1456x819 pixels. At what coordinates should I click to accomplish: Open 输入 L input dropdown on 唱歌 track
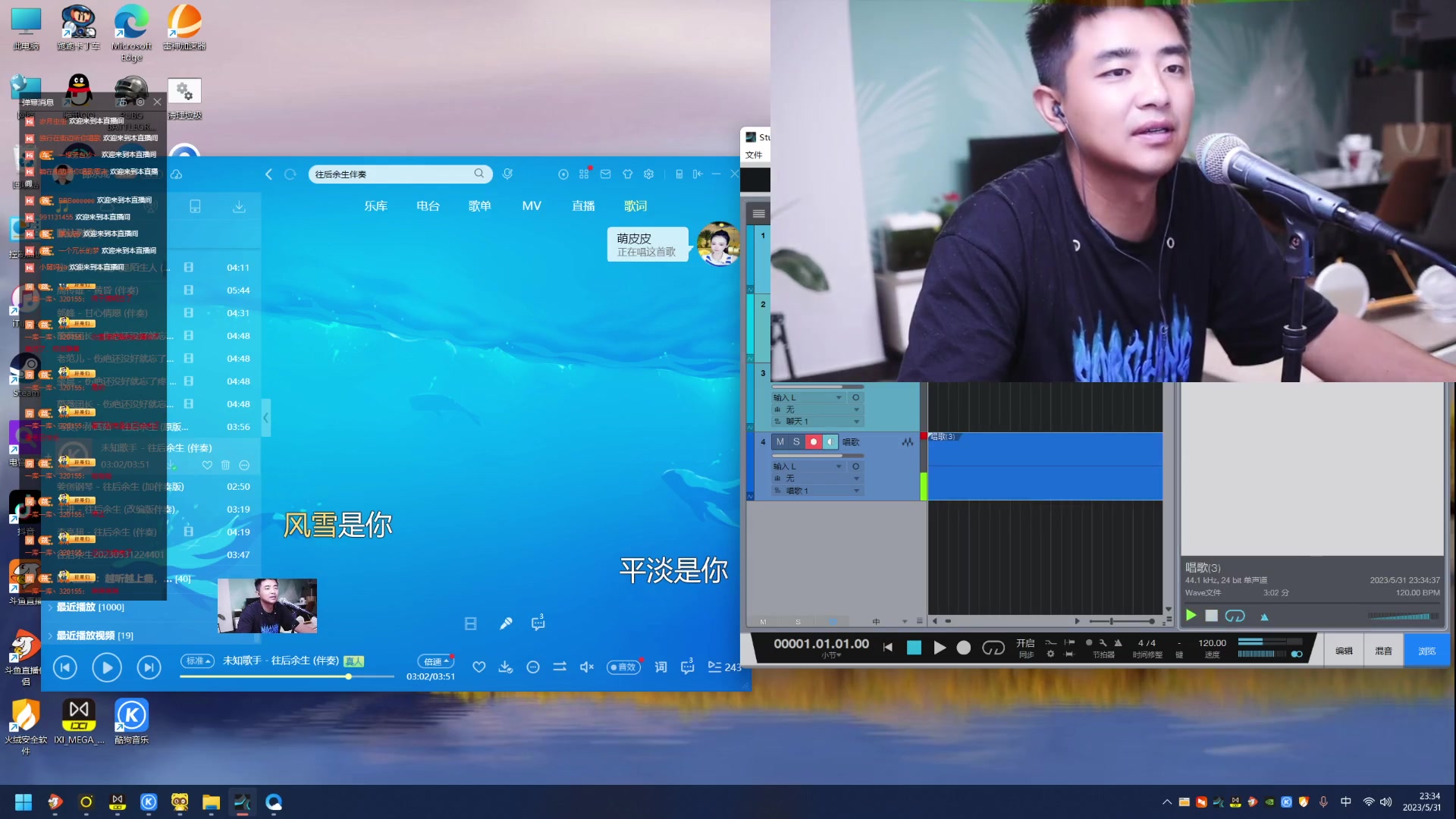tap(808, 466)
